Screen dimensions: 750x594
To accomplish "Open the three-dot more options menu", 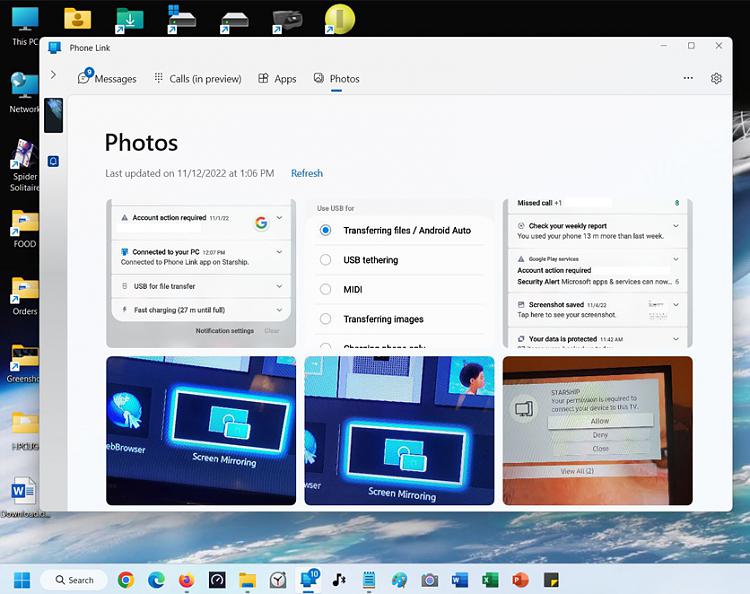I will click(688, 78).
